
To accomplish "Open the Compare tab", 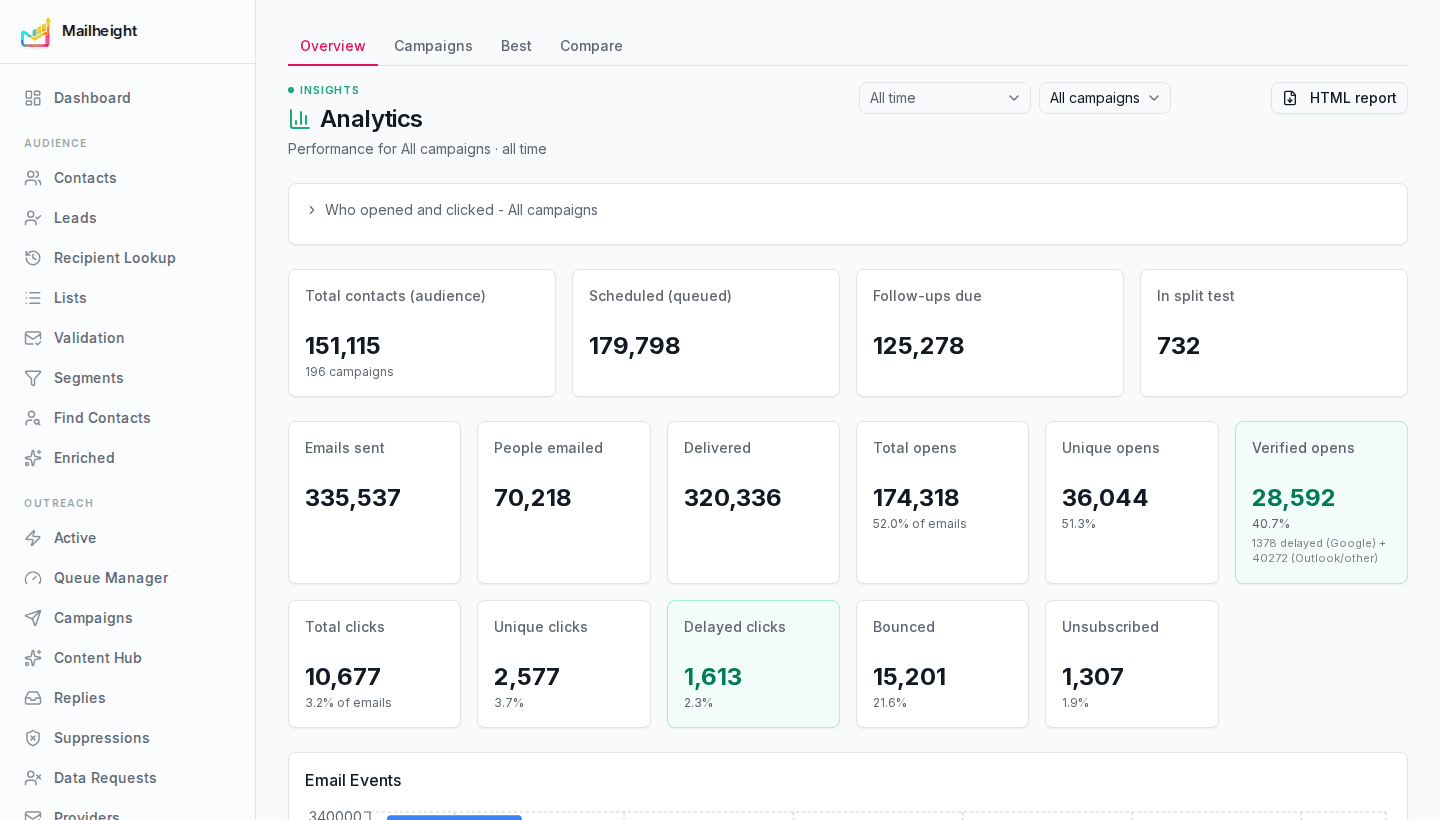I will pyautogui.click(x=591, y=46).
